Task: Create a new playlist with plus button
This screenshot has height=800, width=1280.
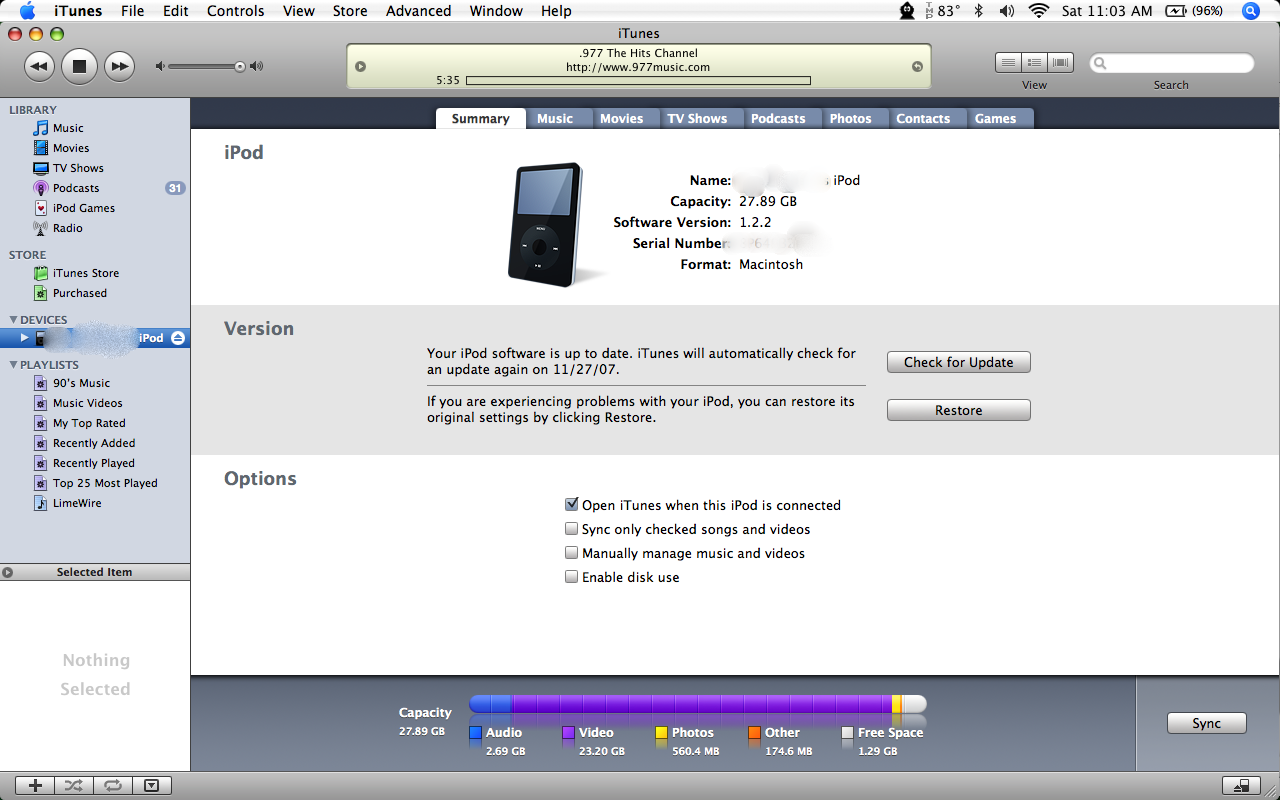Action: [x=35, y=786]
